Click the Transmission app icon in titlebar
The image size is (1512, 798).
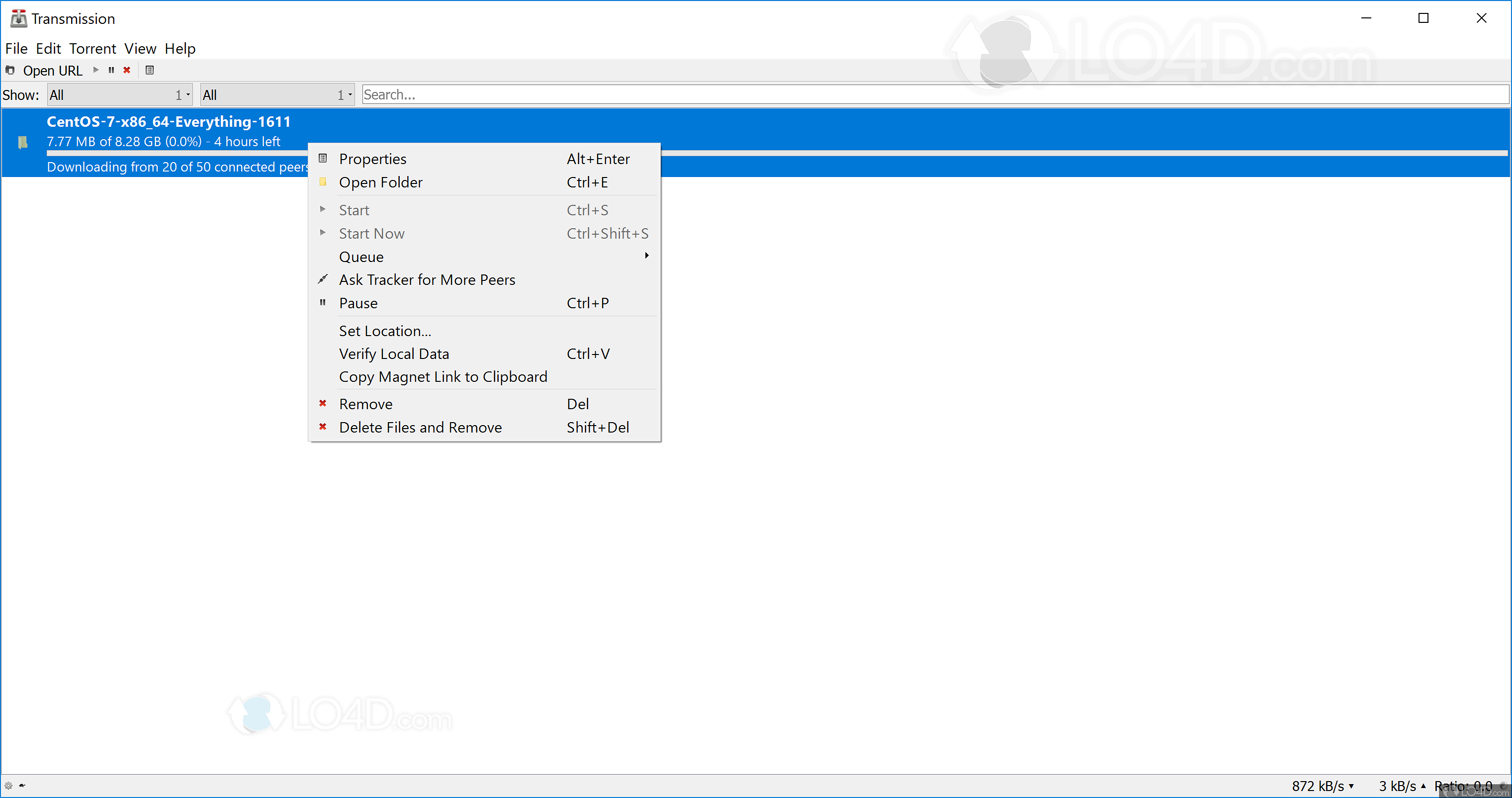point(17,19)
